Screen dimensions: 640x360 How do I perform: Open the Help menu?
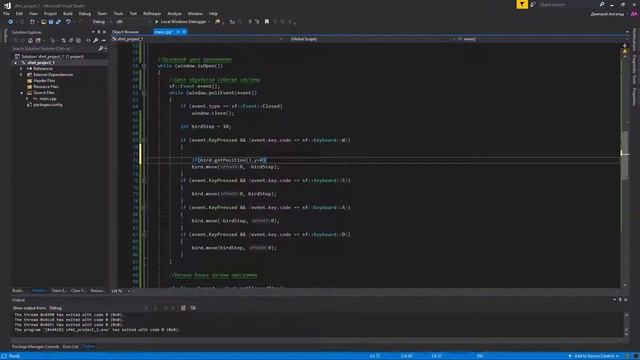click(213, 13)
